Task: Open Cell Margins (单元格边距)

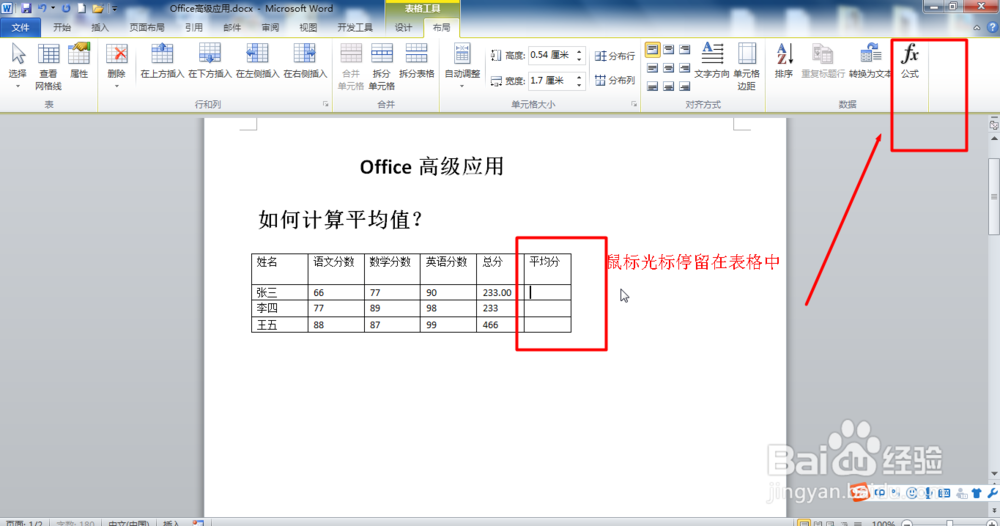Action: click(746, 67)
